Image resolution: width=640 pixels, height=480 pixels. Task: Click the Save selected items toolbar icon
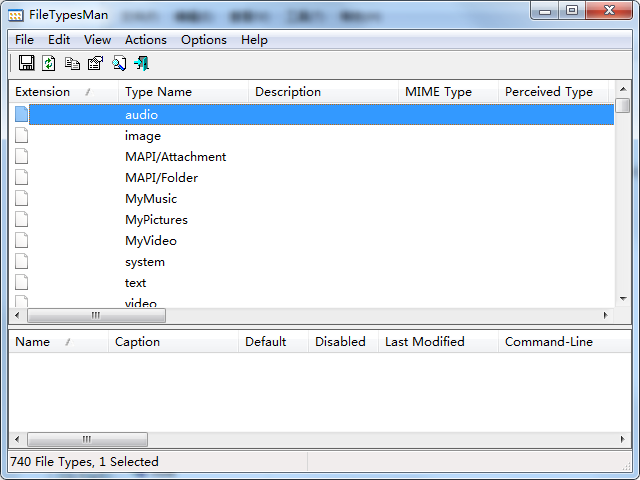pos(27,63)
